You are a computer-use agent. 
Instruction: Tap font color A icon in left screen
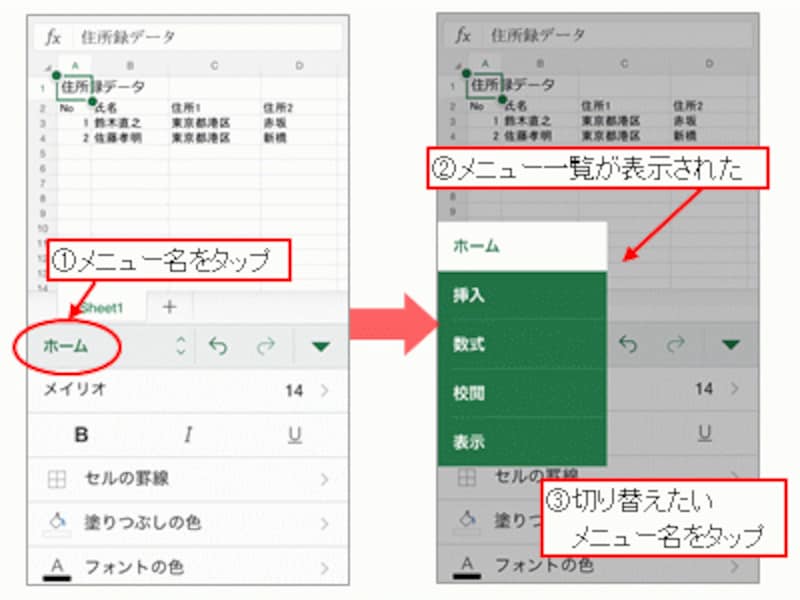tap(57, 568)
